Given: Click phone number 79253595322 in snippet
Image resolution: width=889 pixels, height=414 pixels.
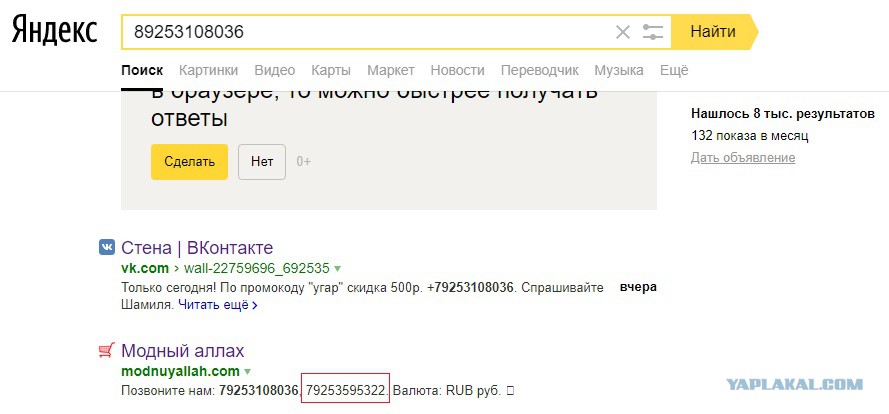Looking at the screenshot, I should click(x=346, y=391).
